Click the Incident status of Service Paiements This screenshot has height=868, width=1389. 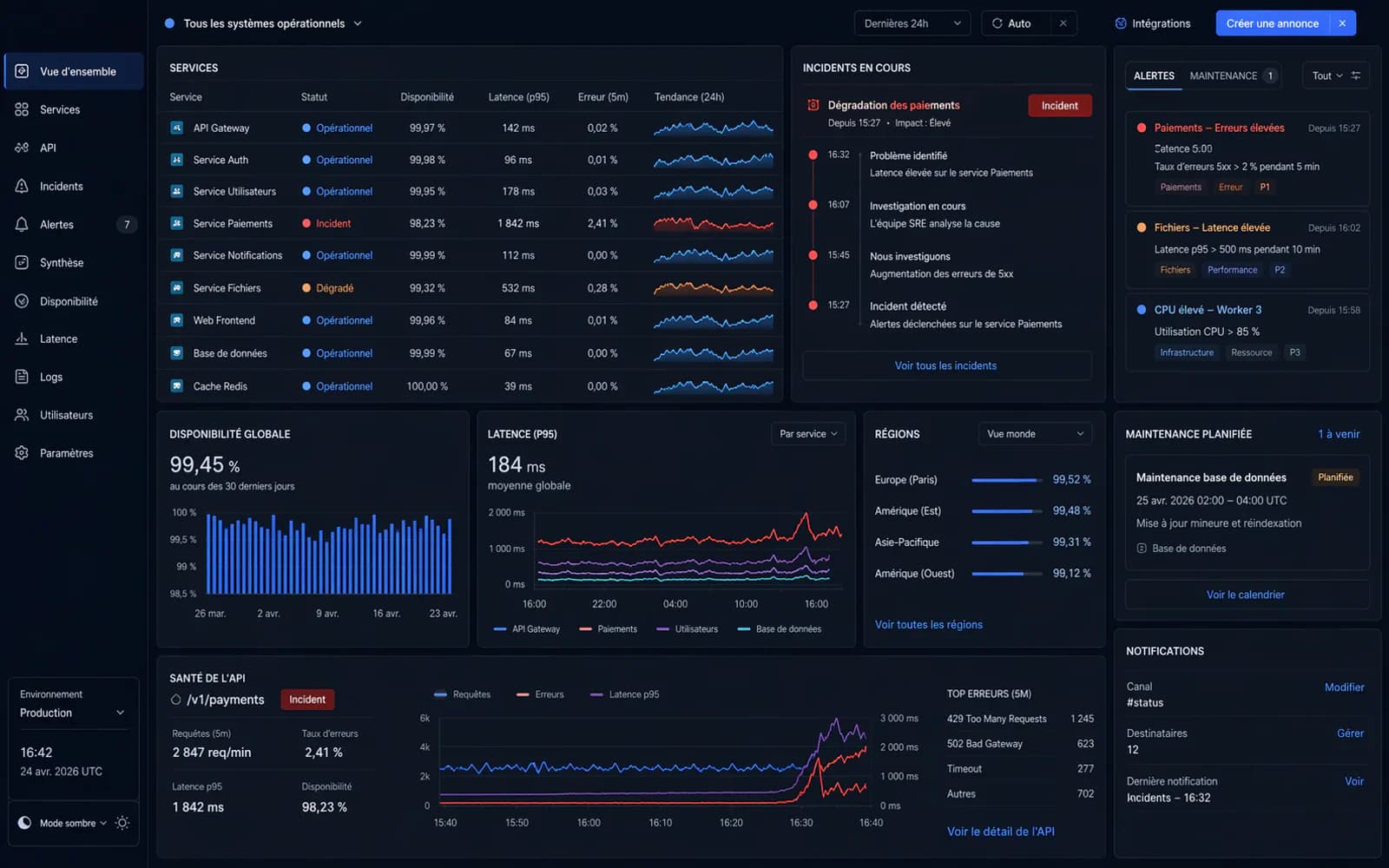[x=326, y=223]
